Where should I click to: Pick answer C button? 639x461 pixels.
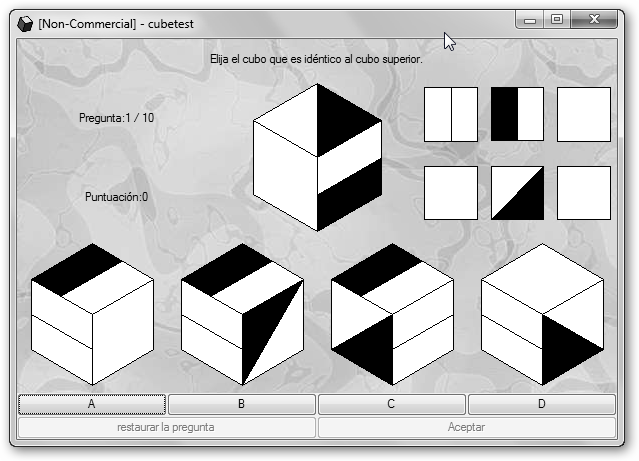pos(391,404)
